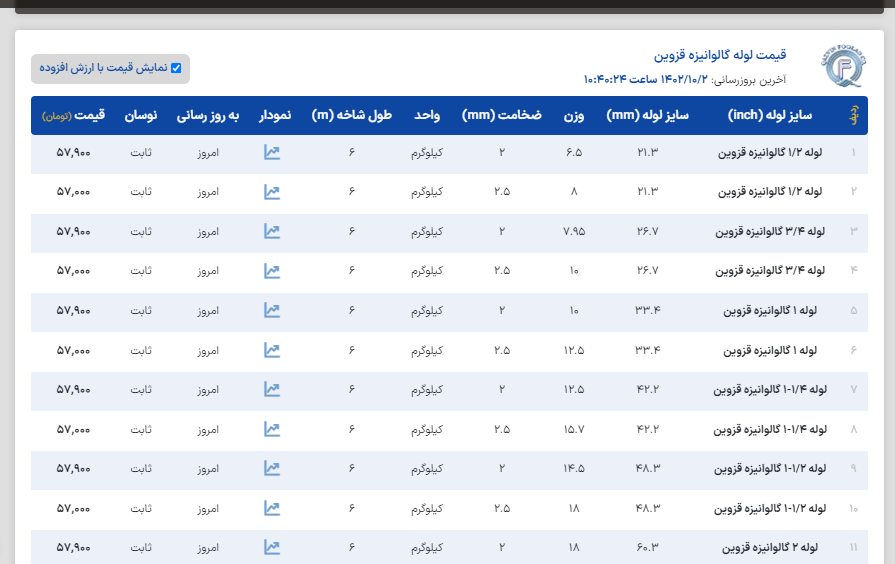Show the chart for row 5 pipe
This screenshot has height=564, width=895.
pos(272,310)
